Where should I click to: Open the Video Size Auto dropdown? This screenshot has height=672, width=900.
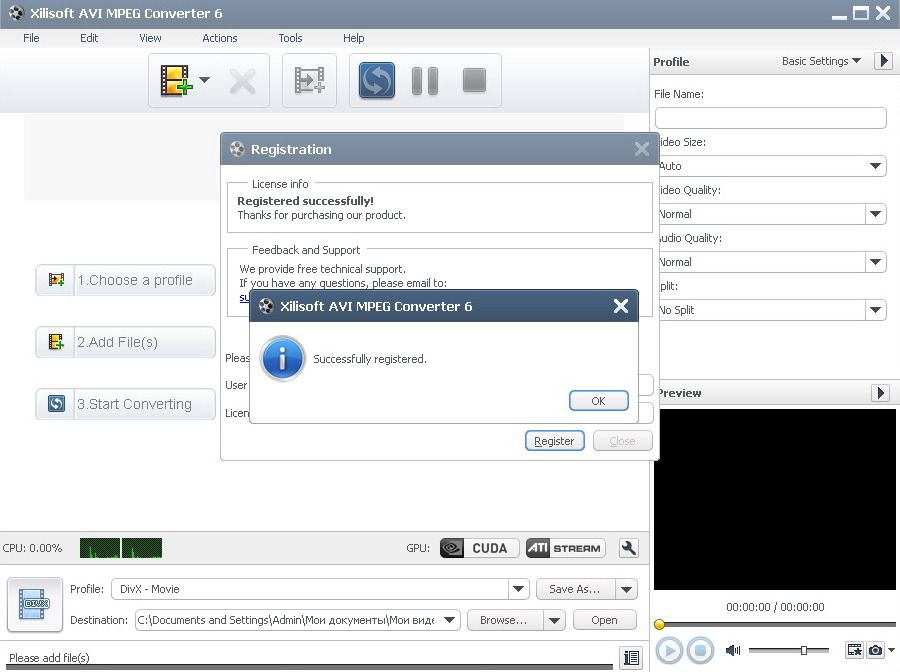click(875, 166)
